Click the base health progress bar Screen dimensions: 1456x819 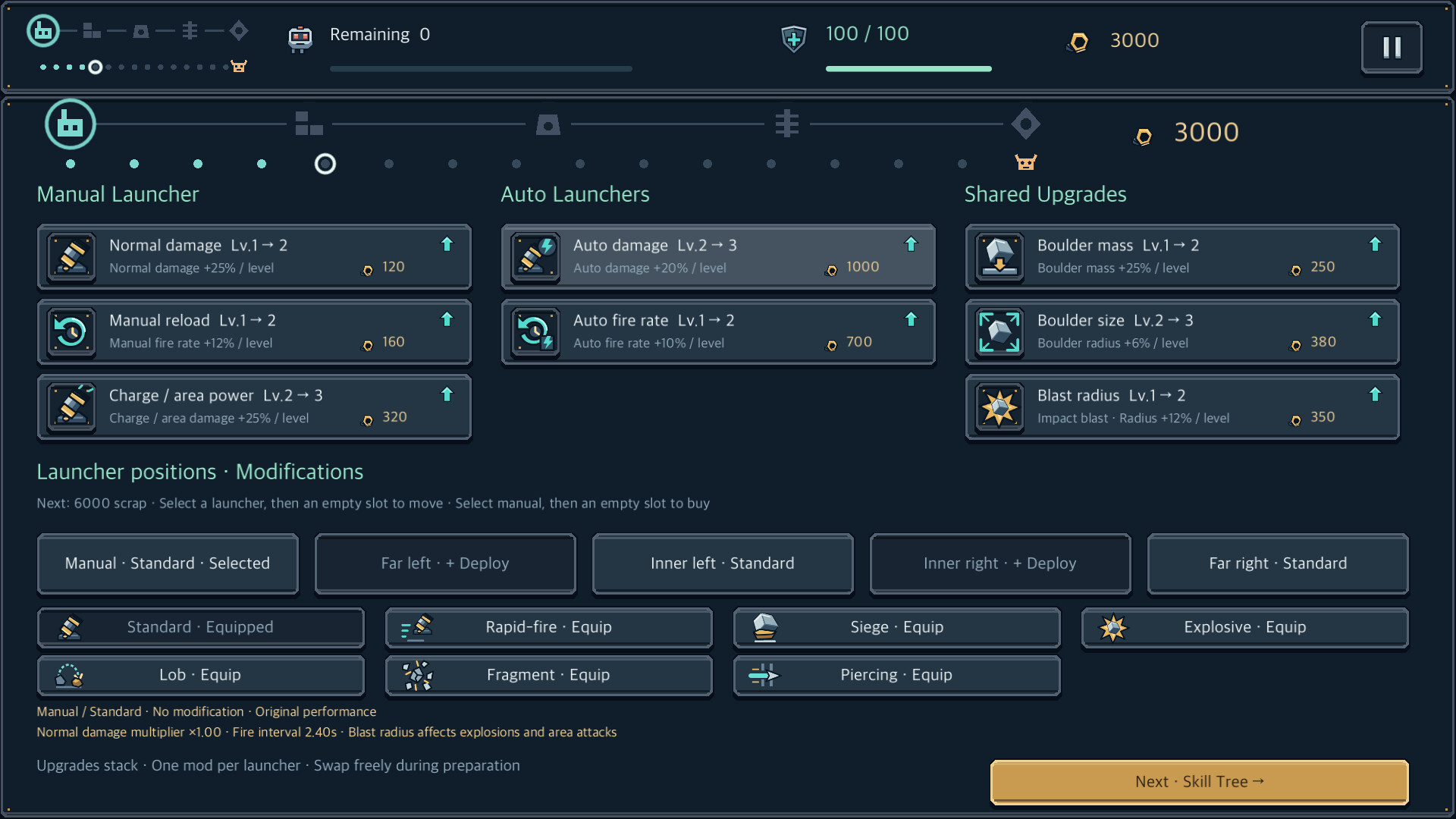908,69
